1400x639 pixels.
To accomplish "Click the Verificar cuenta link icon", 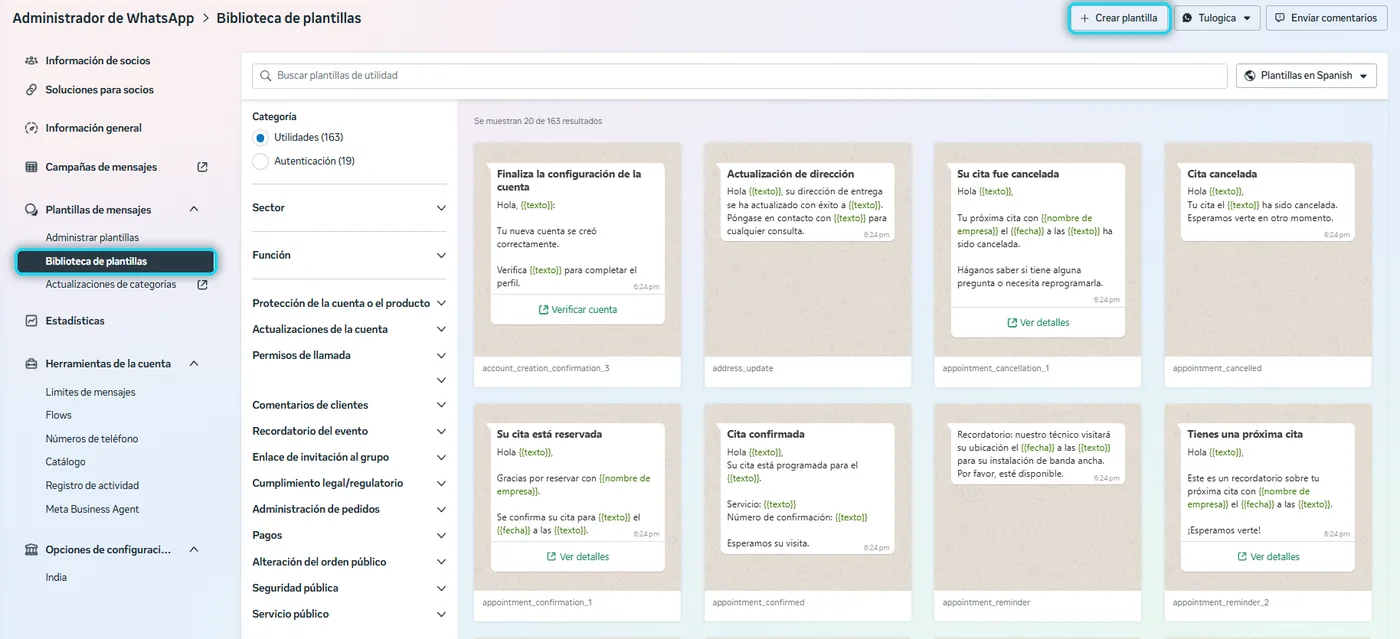I will (543, 310).
